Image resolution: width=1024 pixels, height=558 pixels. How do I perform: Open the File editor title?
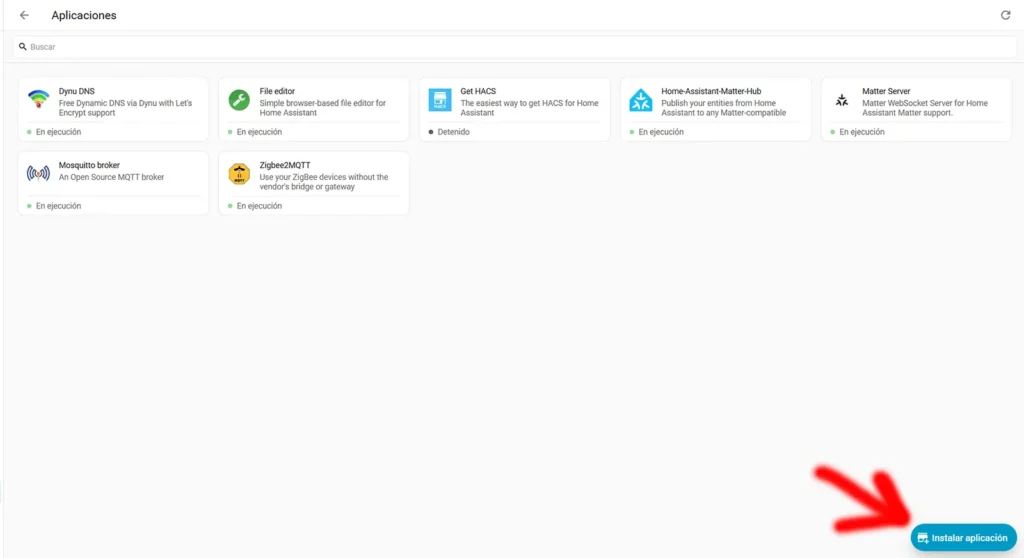277,91
